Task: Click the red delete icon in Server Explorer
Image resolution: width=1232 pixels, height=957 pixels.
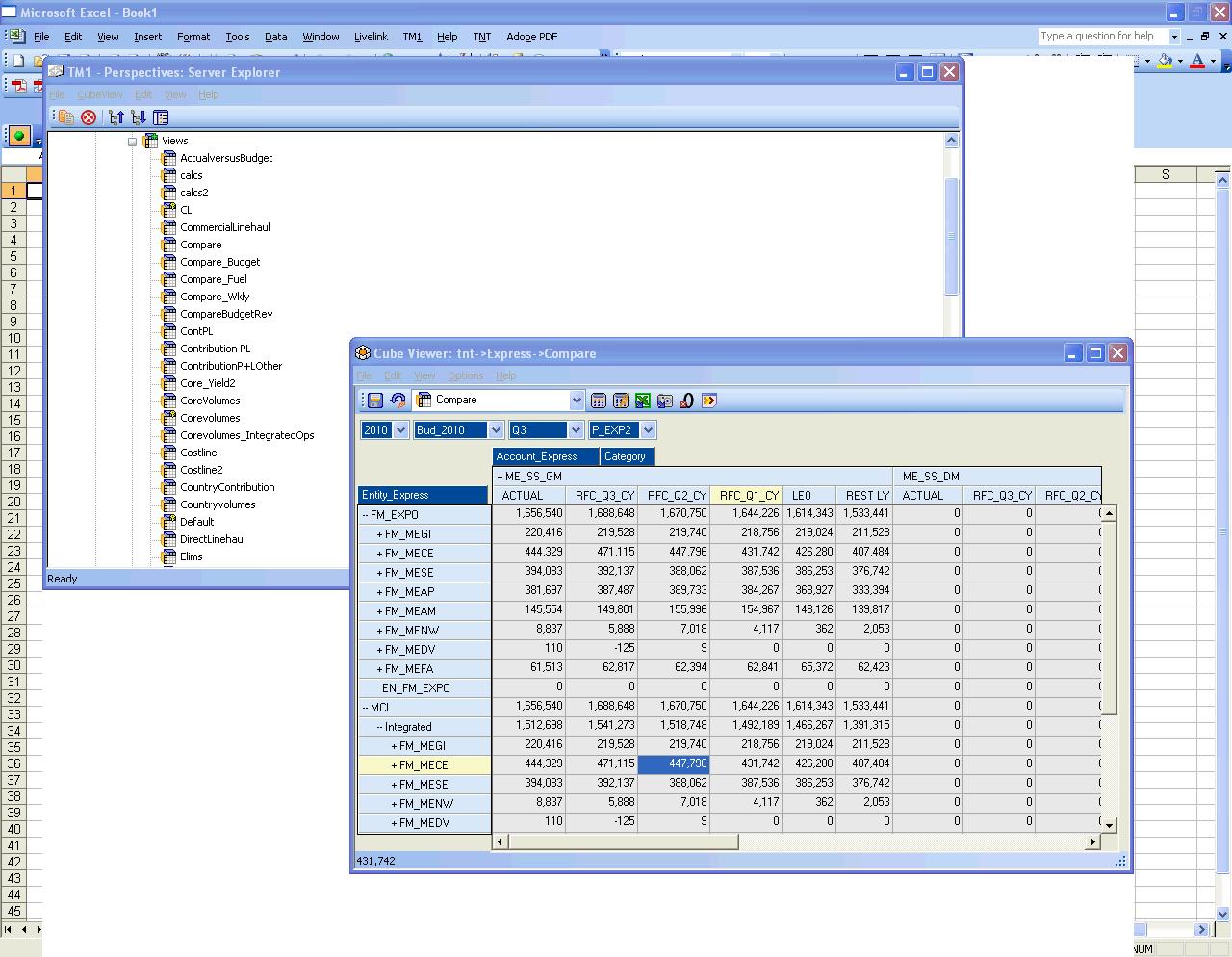Action: click(x=89, y=117)
